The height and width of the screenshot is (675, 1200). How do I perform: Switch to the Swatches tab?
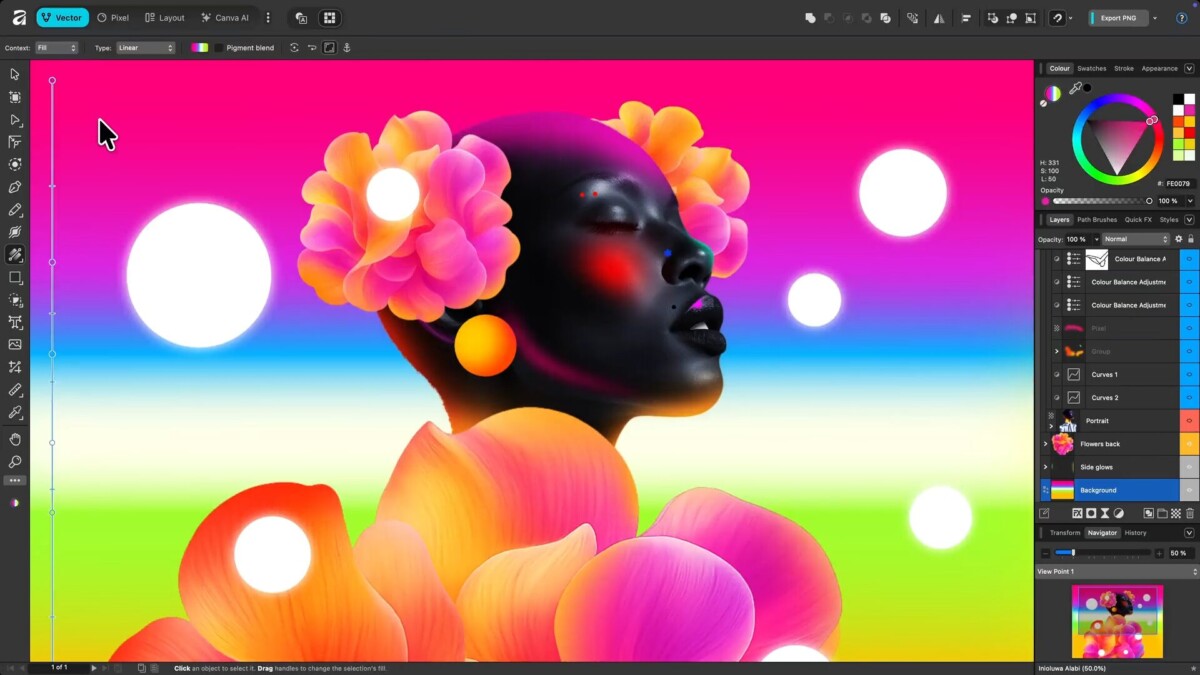1091,68
